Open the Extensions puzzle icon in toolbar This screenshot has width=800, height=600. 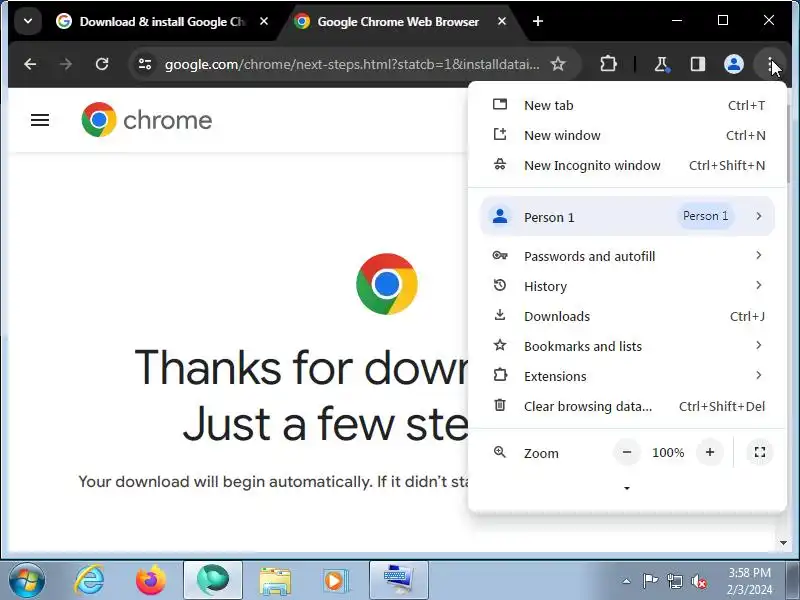[x=608, y=64]
